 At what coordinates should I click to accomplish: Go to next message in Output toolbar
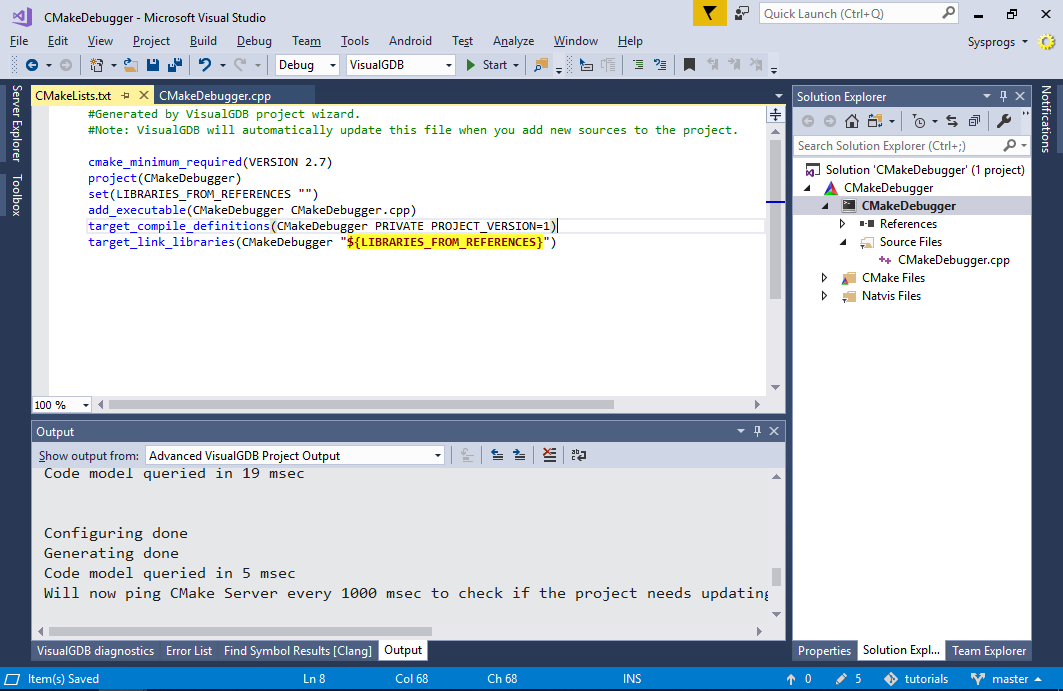[x=519, y=455]
